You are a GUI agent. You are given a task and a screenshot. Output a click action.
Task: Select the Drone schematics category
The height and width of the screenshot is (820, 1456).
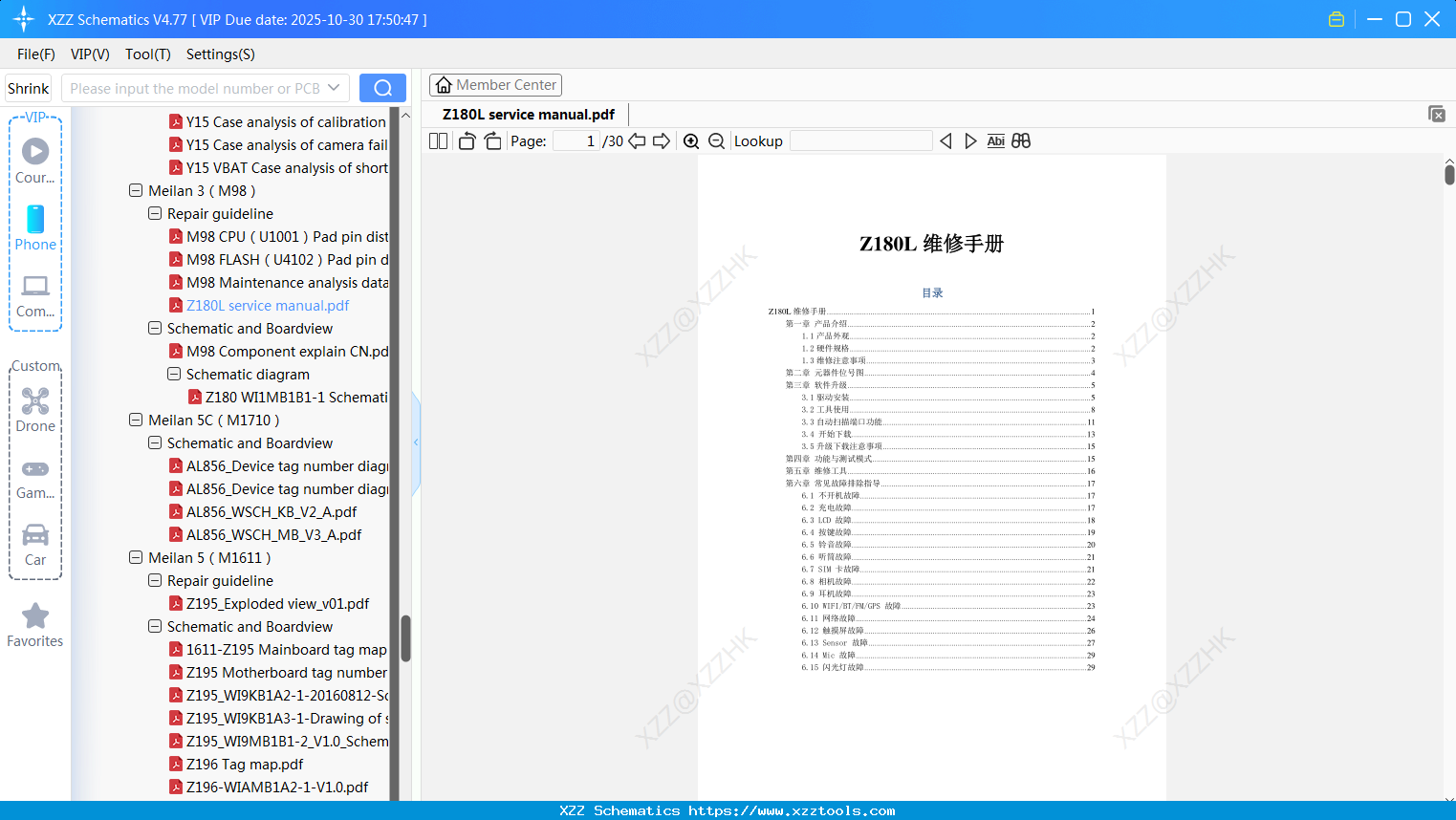pyautogui.click(x=34, y=409)
